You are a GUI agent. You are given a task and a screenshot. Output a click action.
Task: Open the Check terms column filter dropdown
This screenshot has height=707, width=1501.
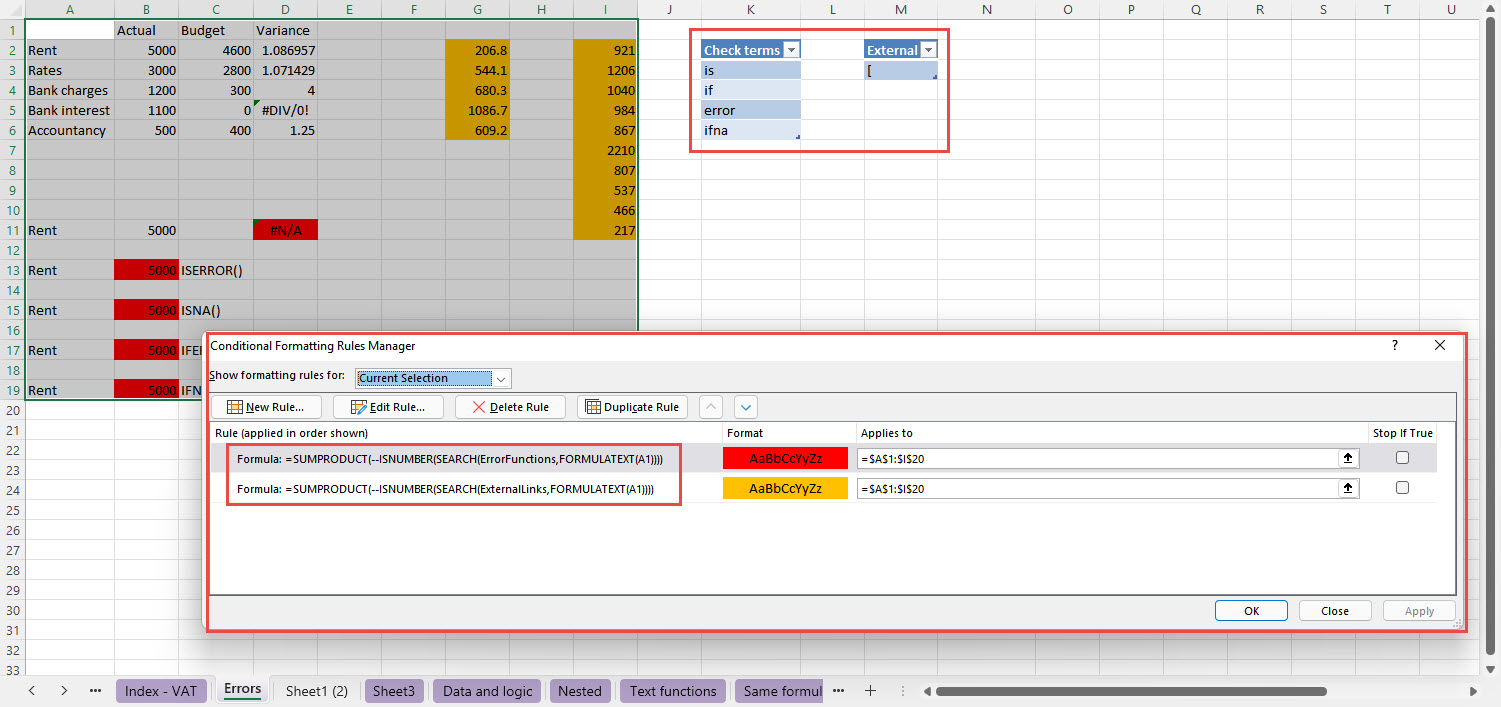(x=791, y=48)
